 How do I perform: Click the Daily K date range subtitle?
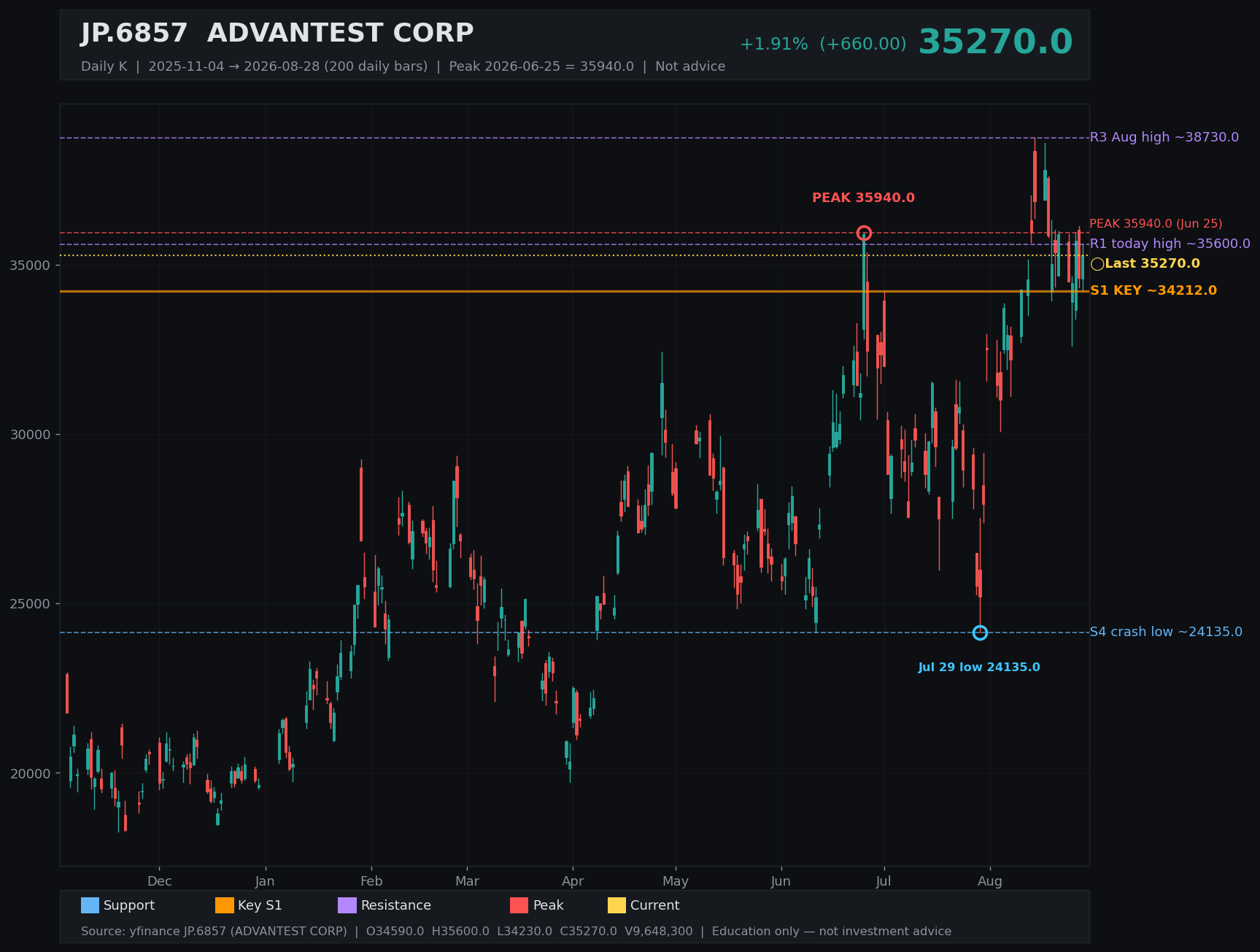tap(403, 66)
